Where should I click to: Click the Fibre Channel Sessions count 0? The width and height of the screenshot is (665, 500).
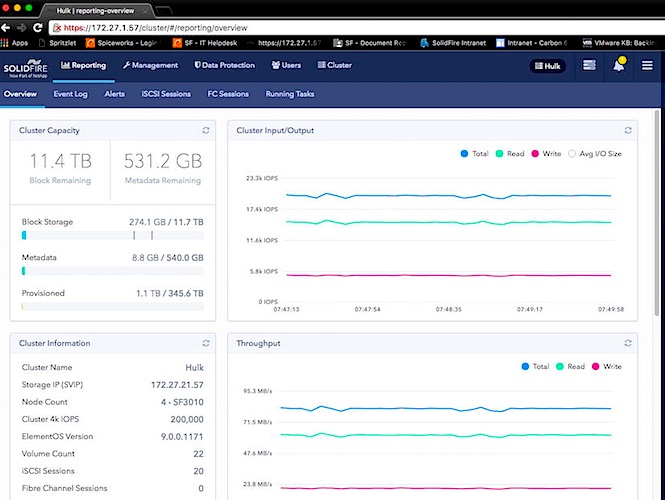tap(201, 488)
